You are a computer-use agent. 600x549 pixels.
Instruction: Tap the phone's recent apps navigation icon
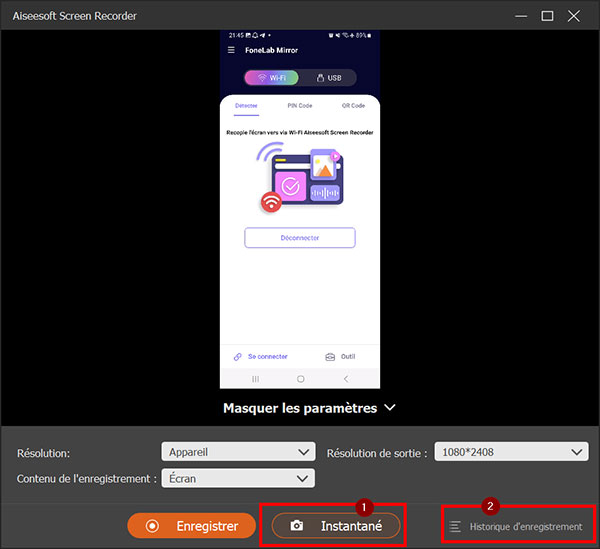pyautogui.click(x=255, y=379)
